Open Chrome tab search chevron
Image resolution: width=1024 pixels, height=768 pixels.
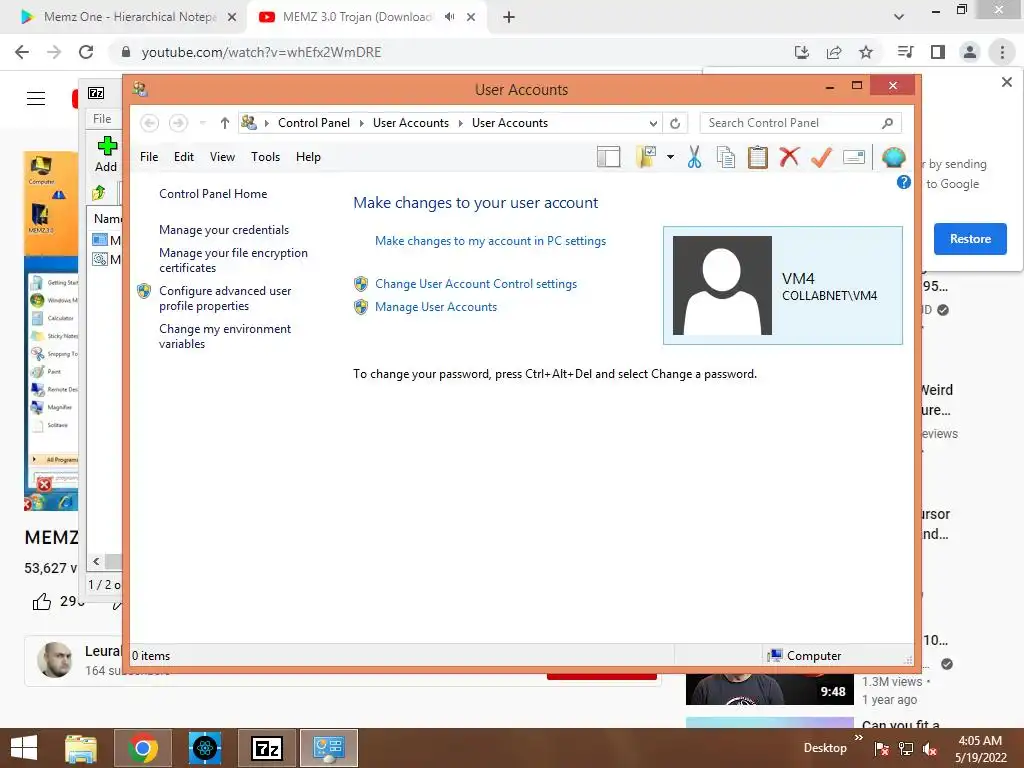click(x=899, y=17)
